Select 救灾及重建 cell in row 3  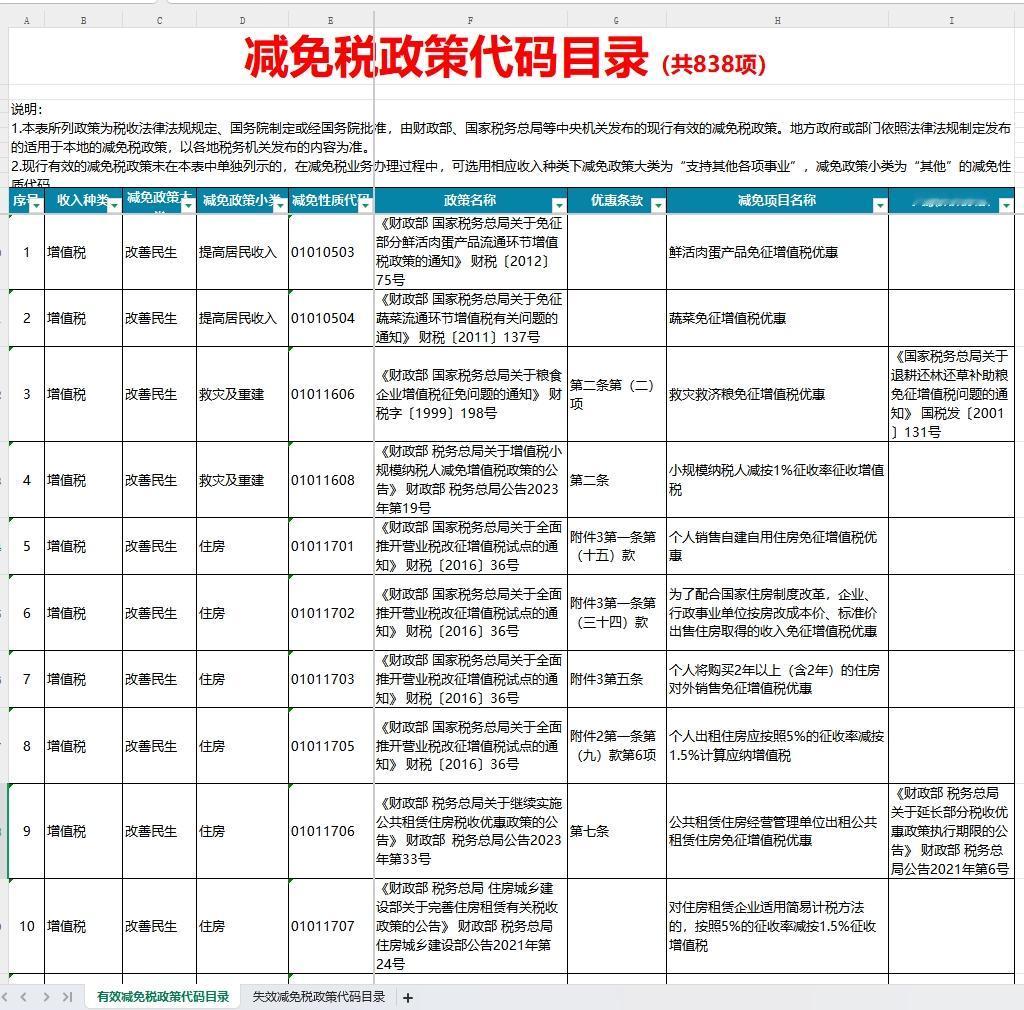[x=242, y=394]
